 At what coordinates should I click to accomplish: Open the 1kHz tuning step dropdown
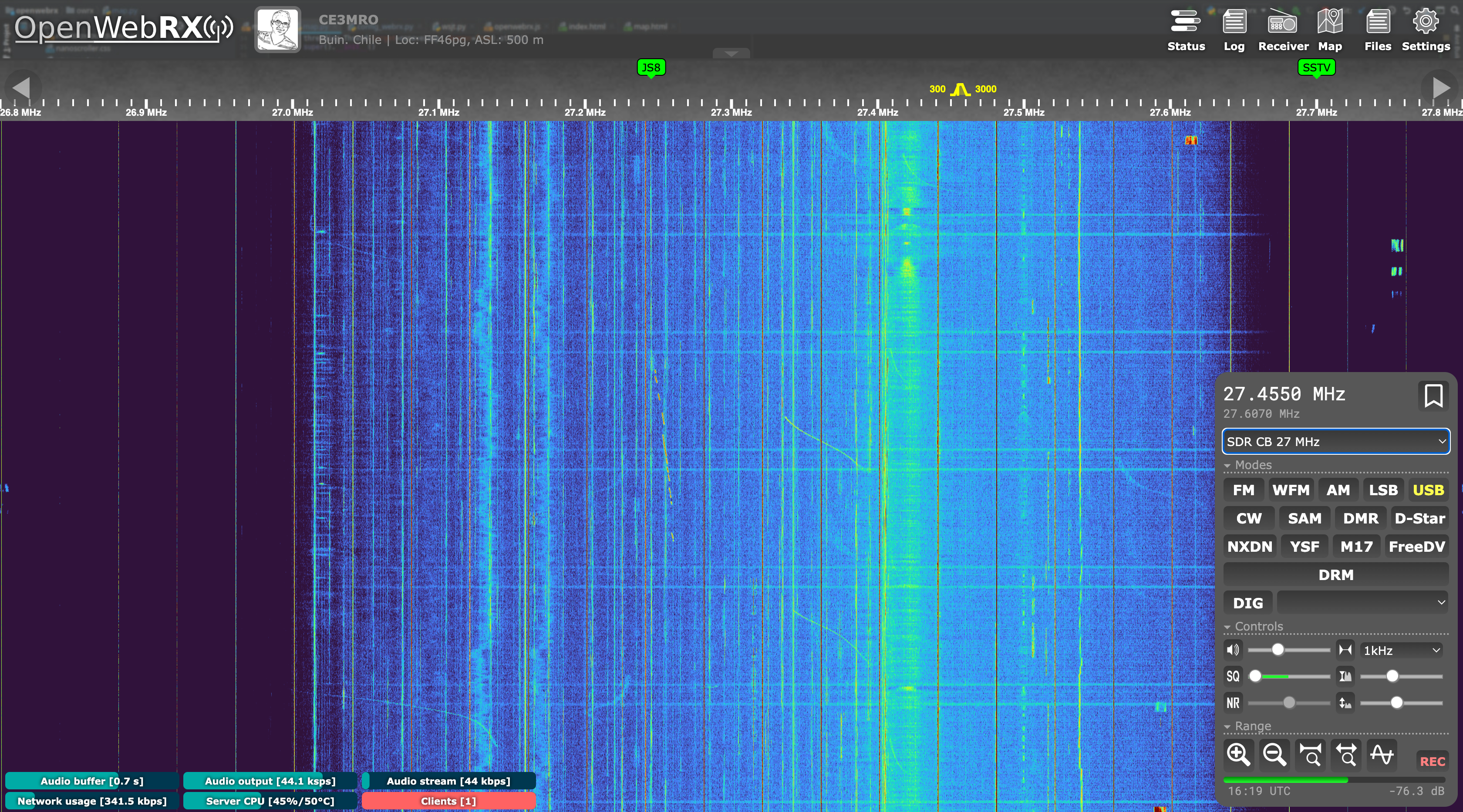pos(1402,650)
